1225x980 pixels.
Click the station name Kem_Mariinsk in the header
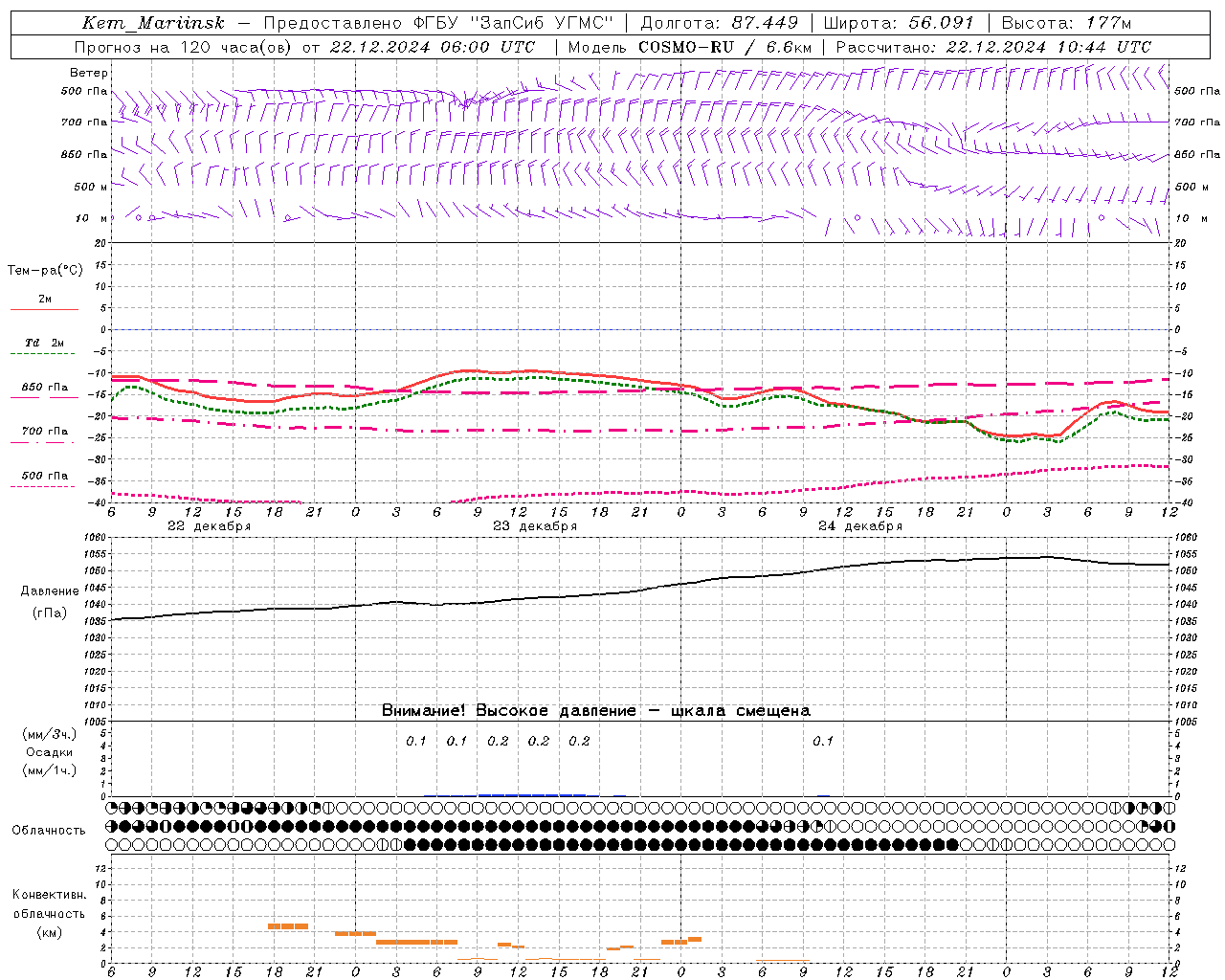pyautogui.click(x=155, y=23)
